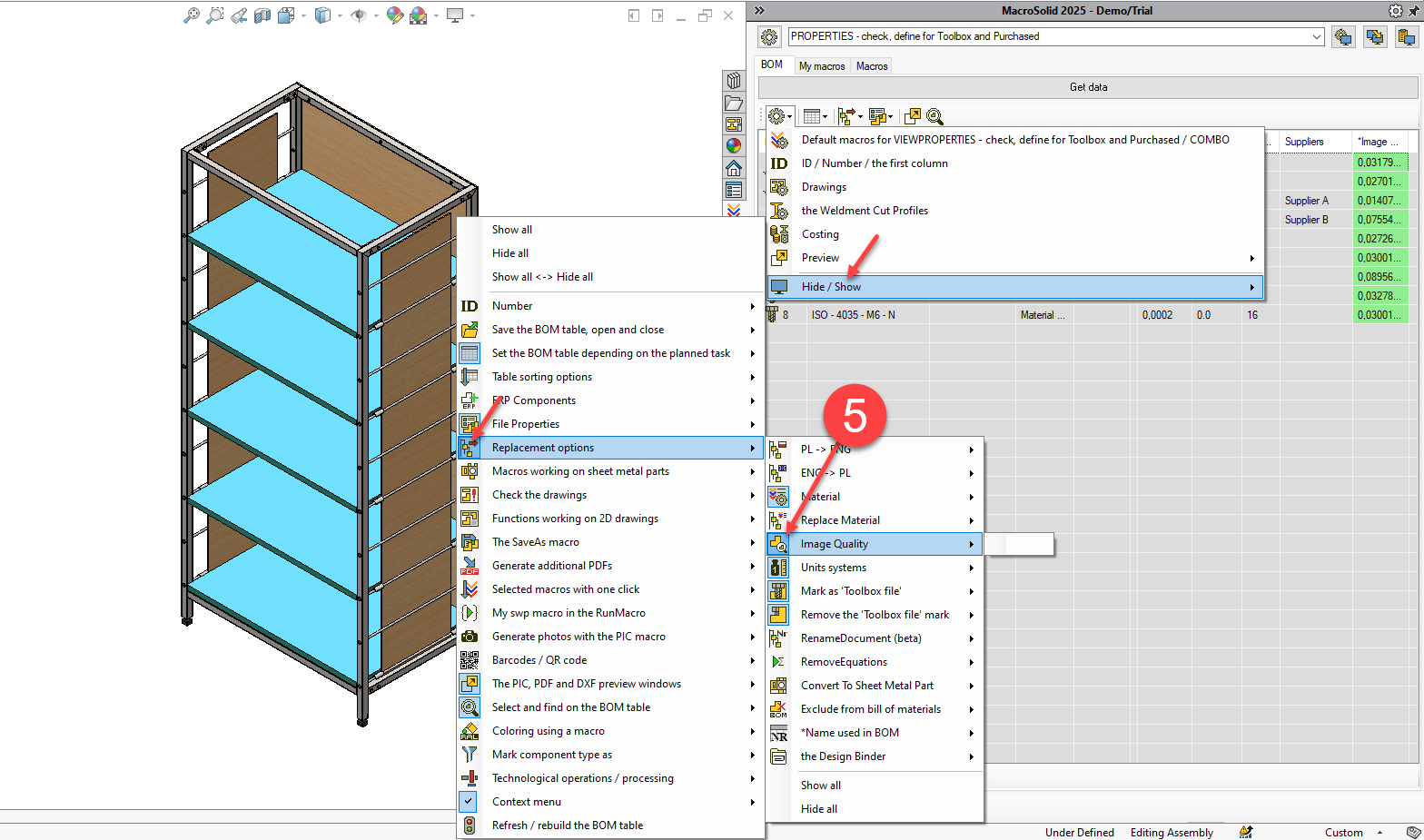Click the ID icon beside Number

point(470,306)
